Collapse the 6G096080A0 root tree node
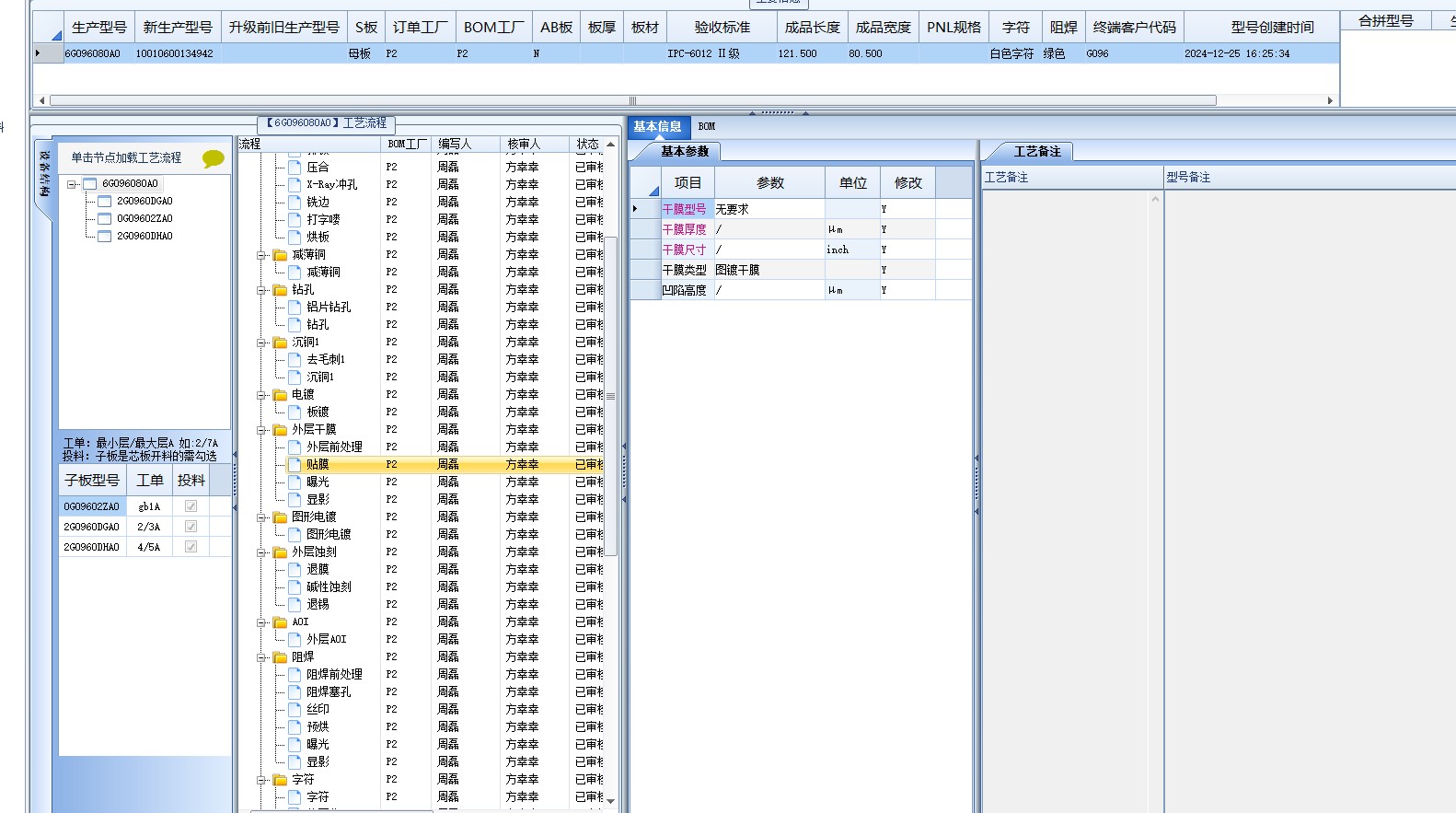Screen dimensions: 1456x813 [72, 184]
